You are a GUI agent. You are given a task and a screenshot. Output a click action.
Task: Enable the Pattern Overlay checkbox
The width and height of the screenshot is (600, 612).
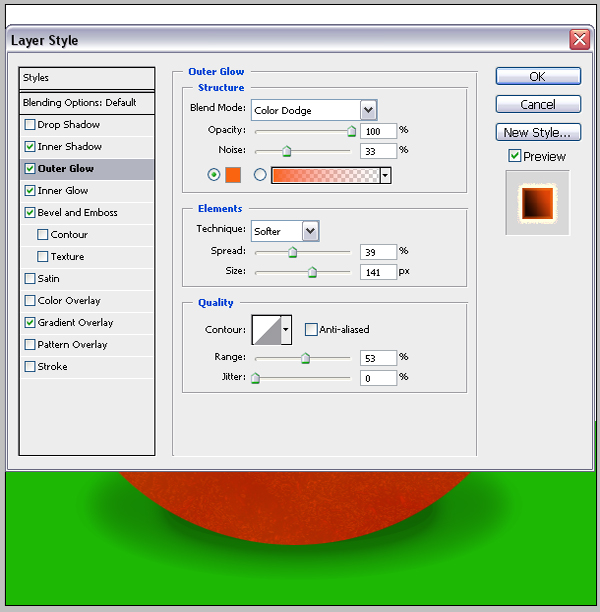pyautogui.click(x=30, y=344)
